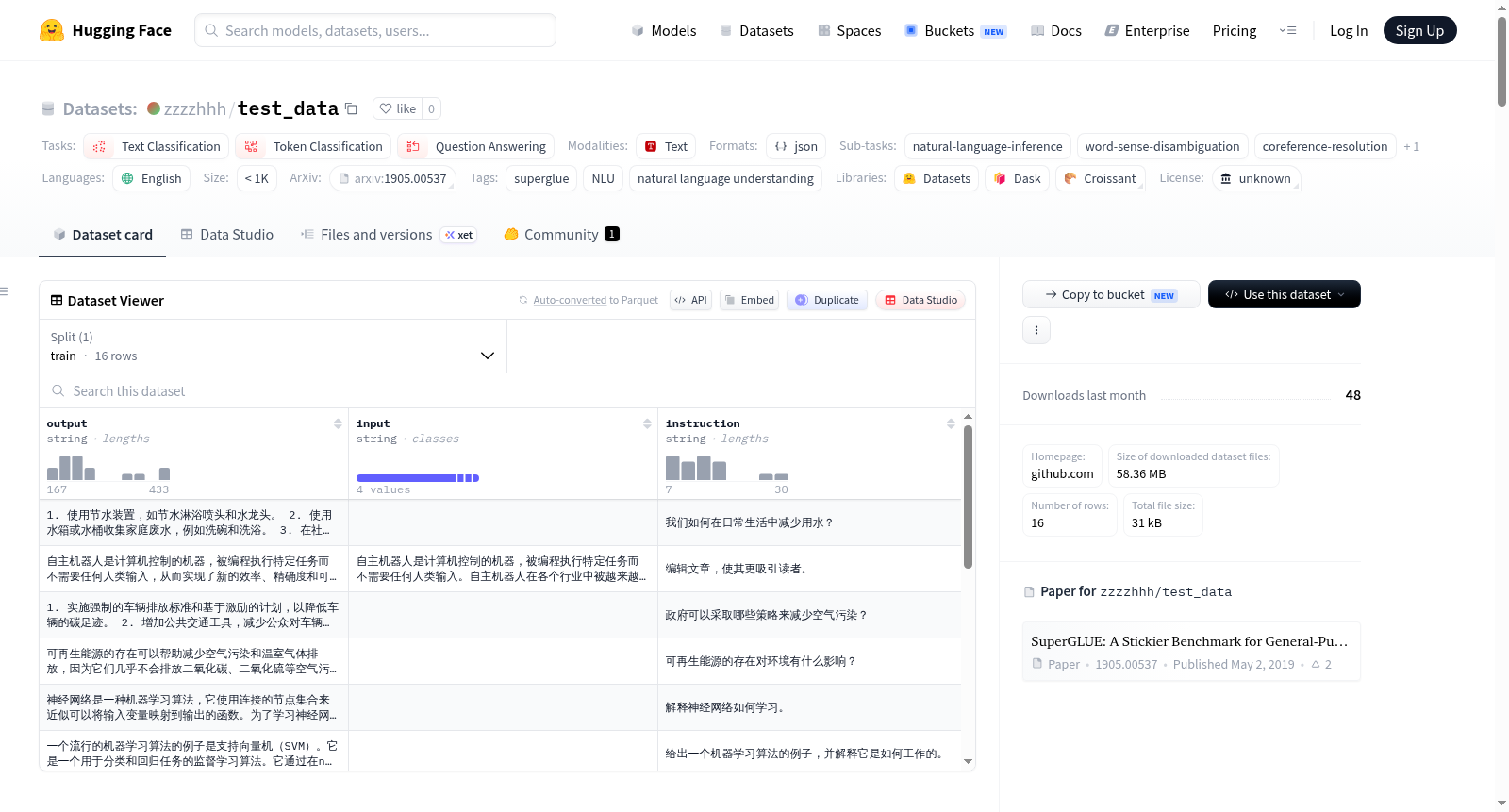Image resolution: width=1509 pixels, height=812 pixels.
Task: Open the unknown license tag
Action: [1255, 178]
